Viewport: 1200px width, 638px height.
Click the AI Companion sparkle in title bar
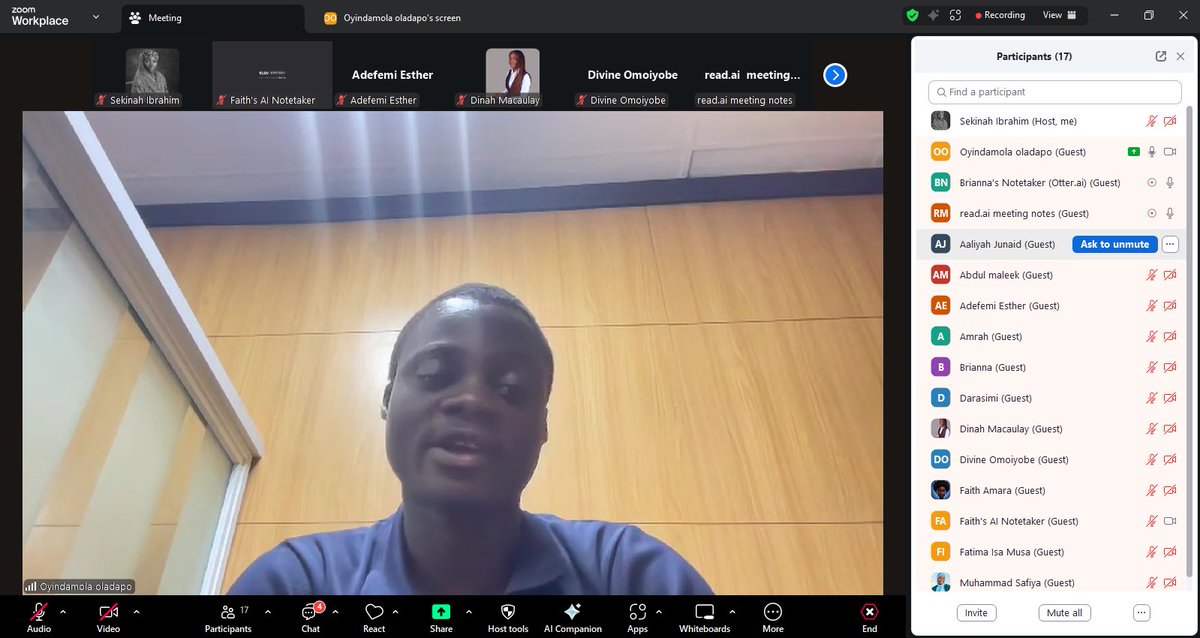(x=934, y=15)
